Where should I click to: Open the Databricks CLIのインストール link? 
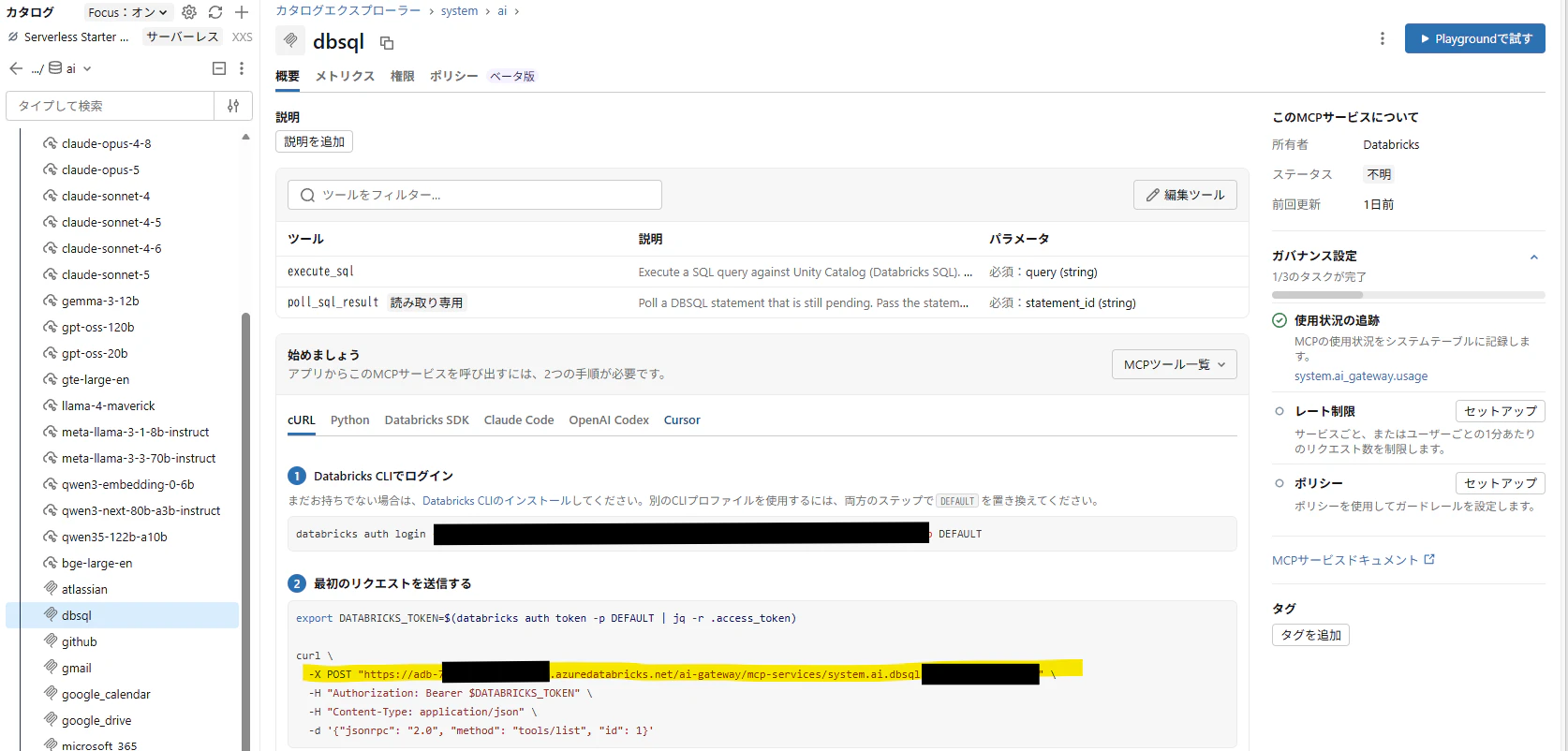(496, 501)
